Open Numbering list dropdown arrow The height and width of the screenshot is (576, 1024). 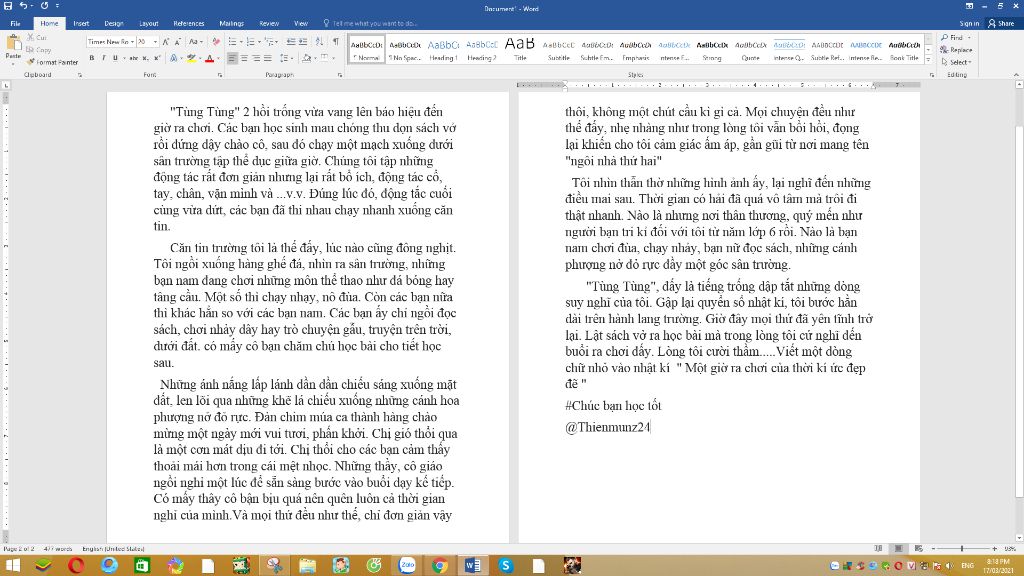pos(258,42)
